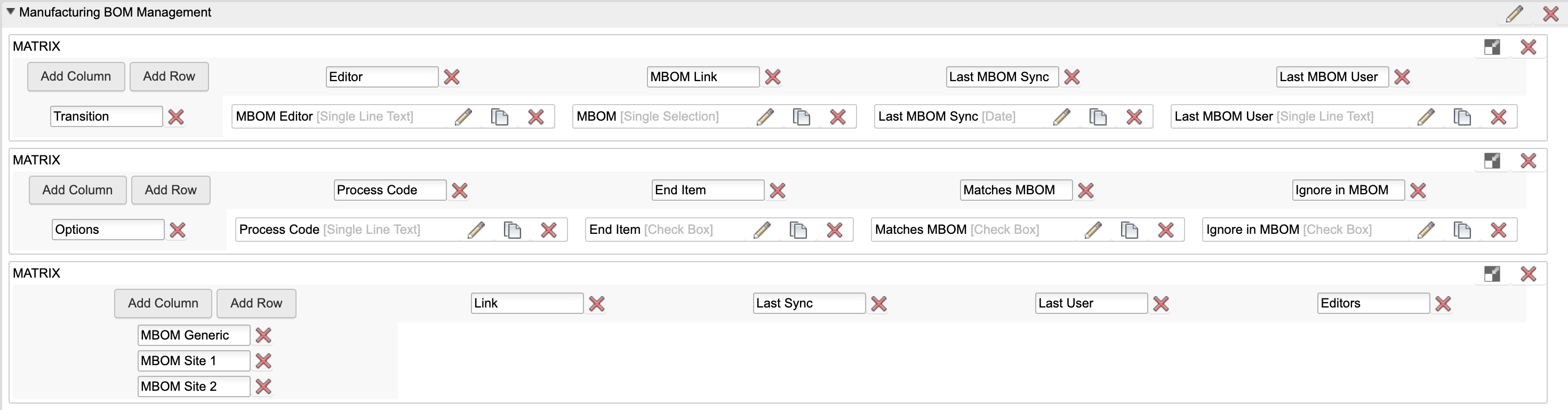
Task: Edit the Last MBOM User text field
Action: pos(1426,117)
